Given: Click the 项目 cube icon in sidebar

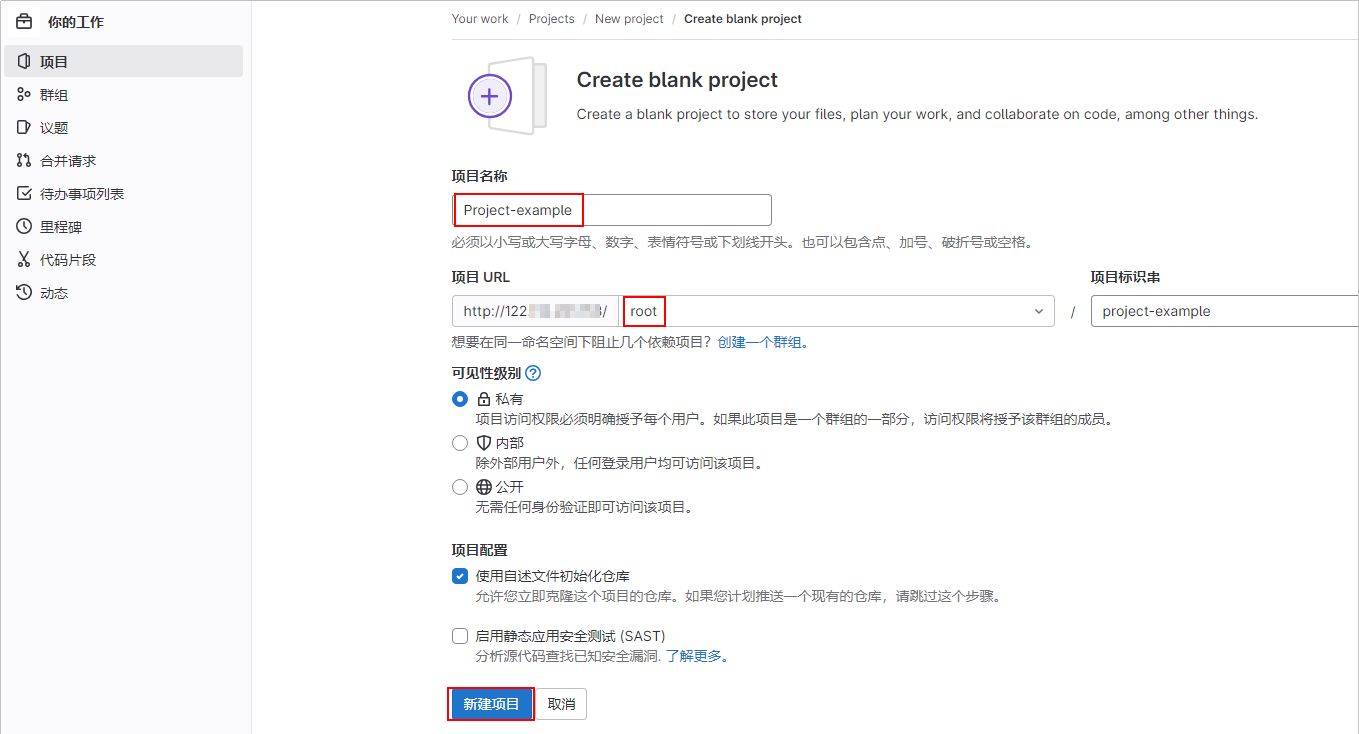Looking at the screenshot, I should click(24, 62).
